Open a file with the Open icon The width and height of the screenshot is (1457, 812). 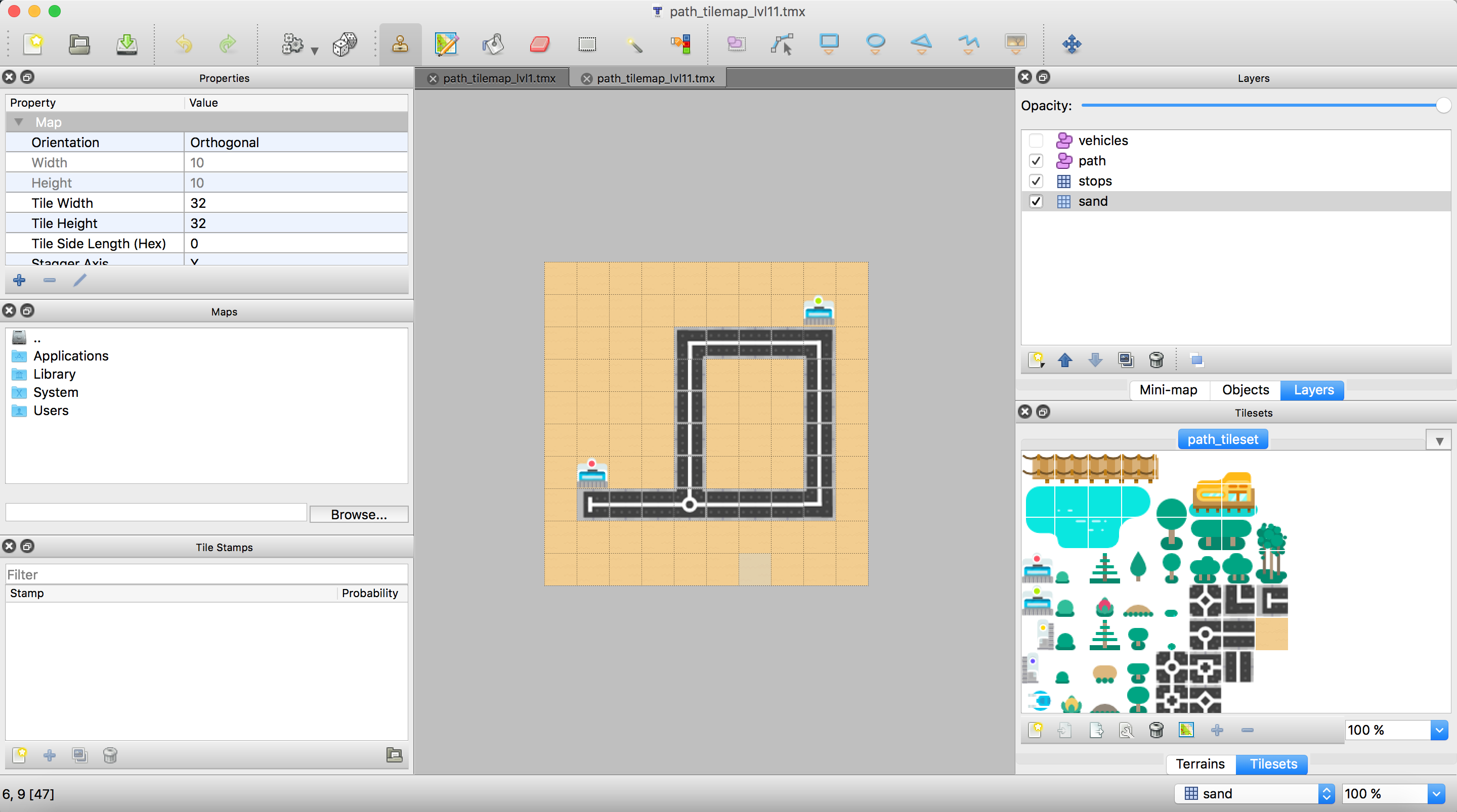pos(79,43)
